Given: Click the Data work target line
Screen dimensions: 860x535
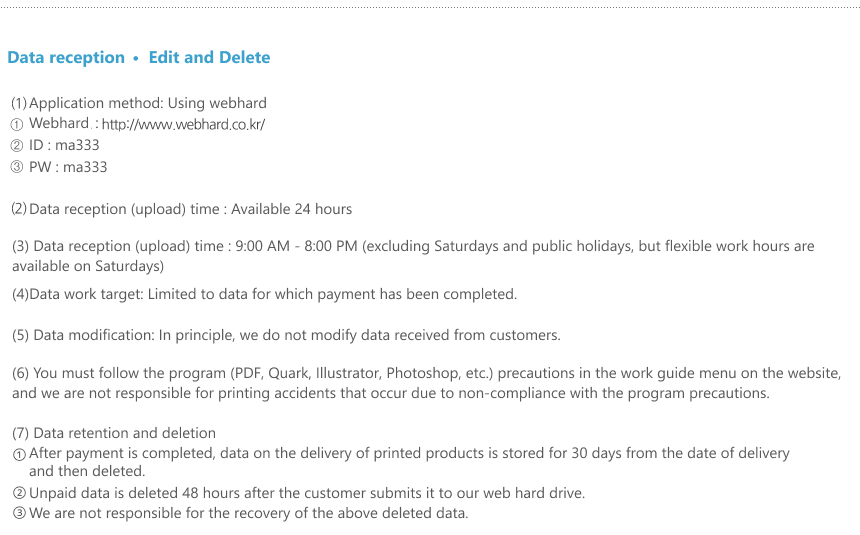Looking at the screenshot, I should point(264,294).
